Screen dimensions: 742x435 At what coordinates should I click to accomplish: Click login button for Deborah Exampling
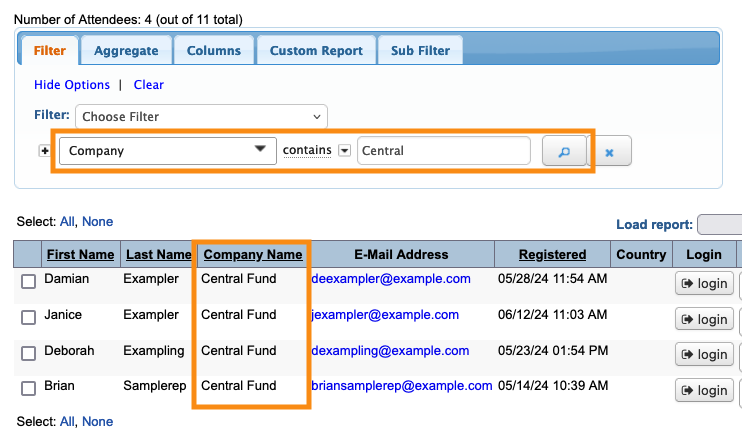coord(704,355)
